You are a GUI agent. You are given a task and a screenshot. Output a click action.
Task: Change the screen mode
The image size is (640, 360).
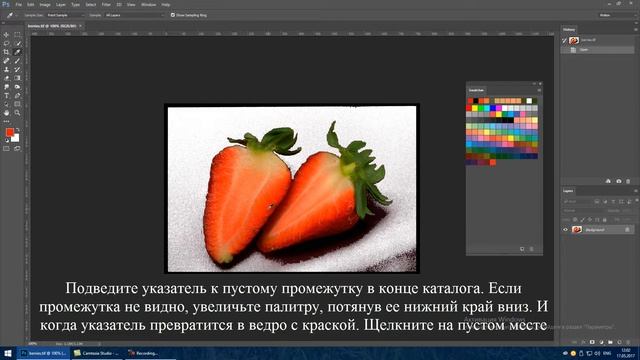(17, 149)
